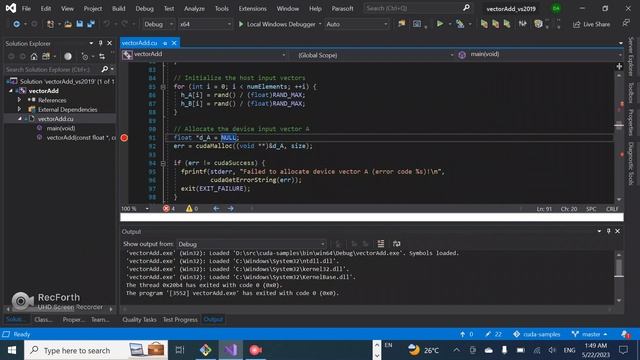The width and height of the screenshot is (640, 360).
Task: Click the editor split window handle icon
Action: click(x=619, y=66)
